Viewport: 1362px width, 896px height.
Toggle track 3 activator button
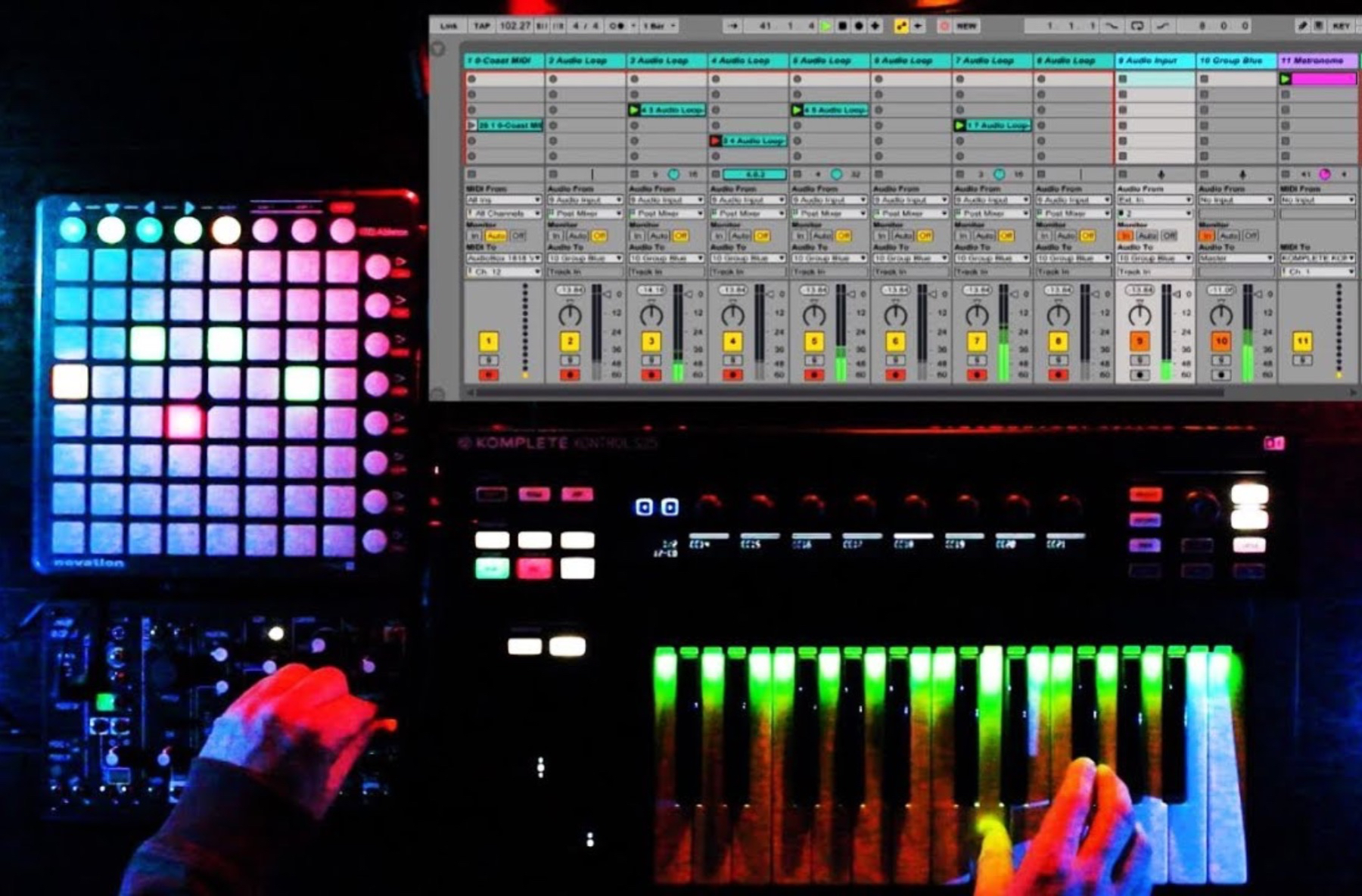click(651, 341)
